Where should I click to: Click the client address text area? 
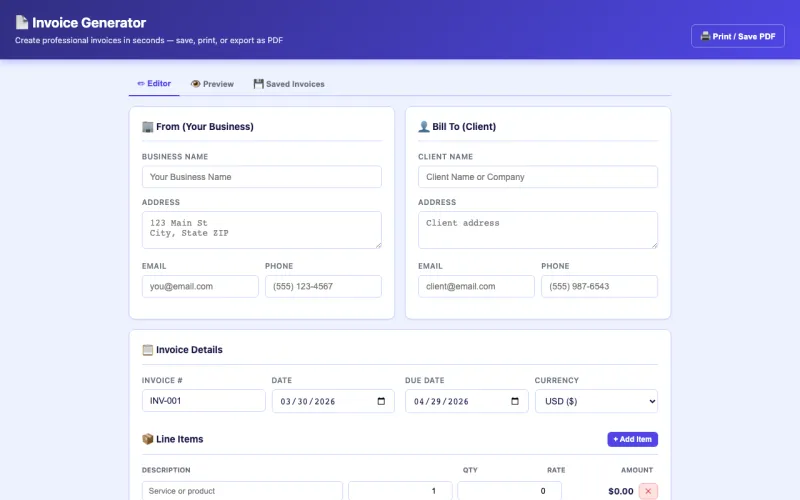coord(538,229)
